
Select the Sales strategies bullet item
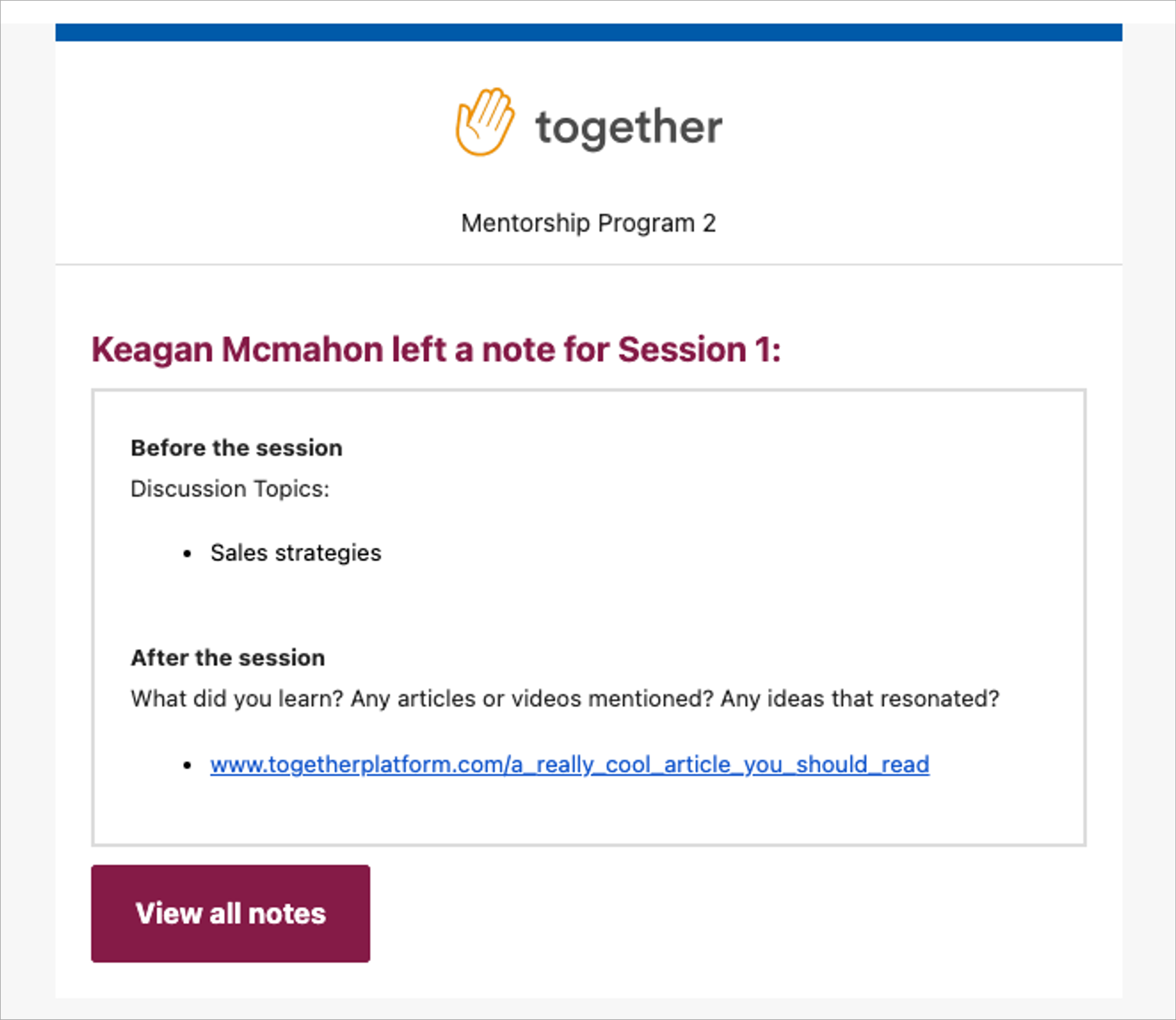[296, 553]
